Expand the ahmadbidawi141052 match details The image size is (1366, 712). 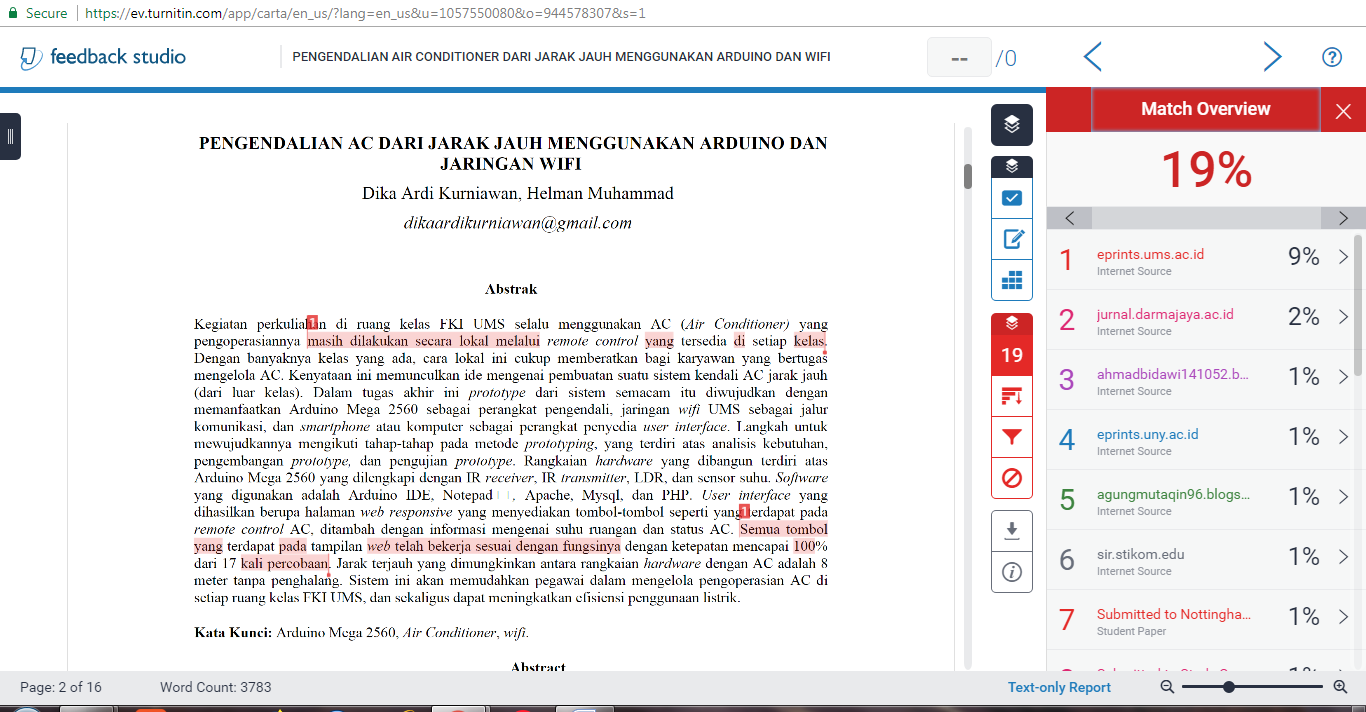point(1343,377)
